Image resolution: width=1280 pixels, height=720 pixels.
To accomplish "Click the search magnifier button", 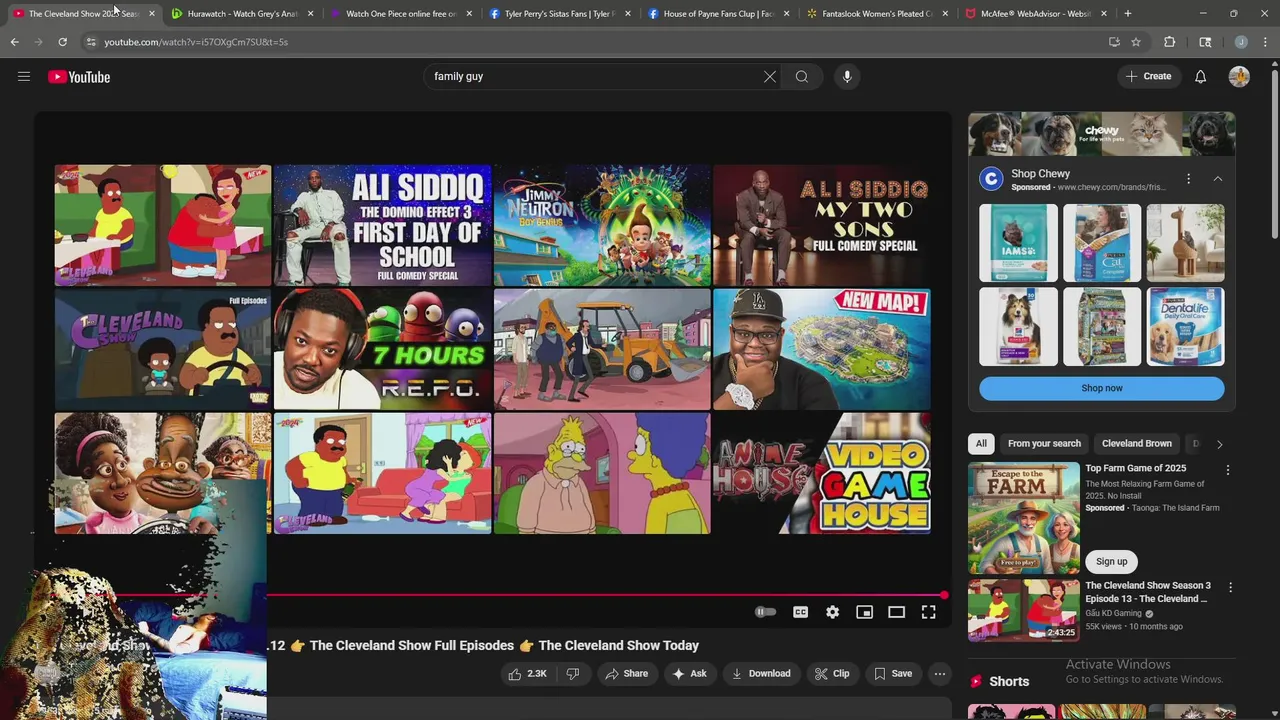I will tap(802, 77).
